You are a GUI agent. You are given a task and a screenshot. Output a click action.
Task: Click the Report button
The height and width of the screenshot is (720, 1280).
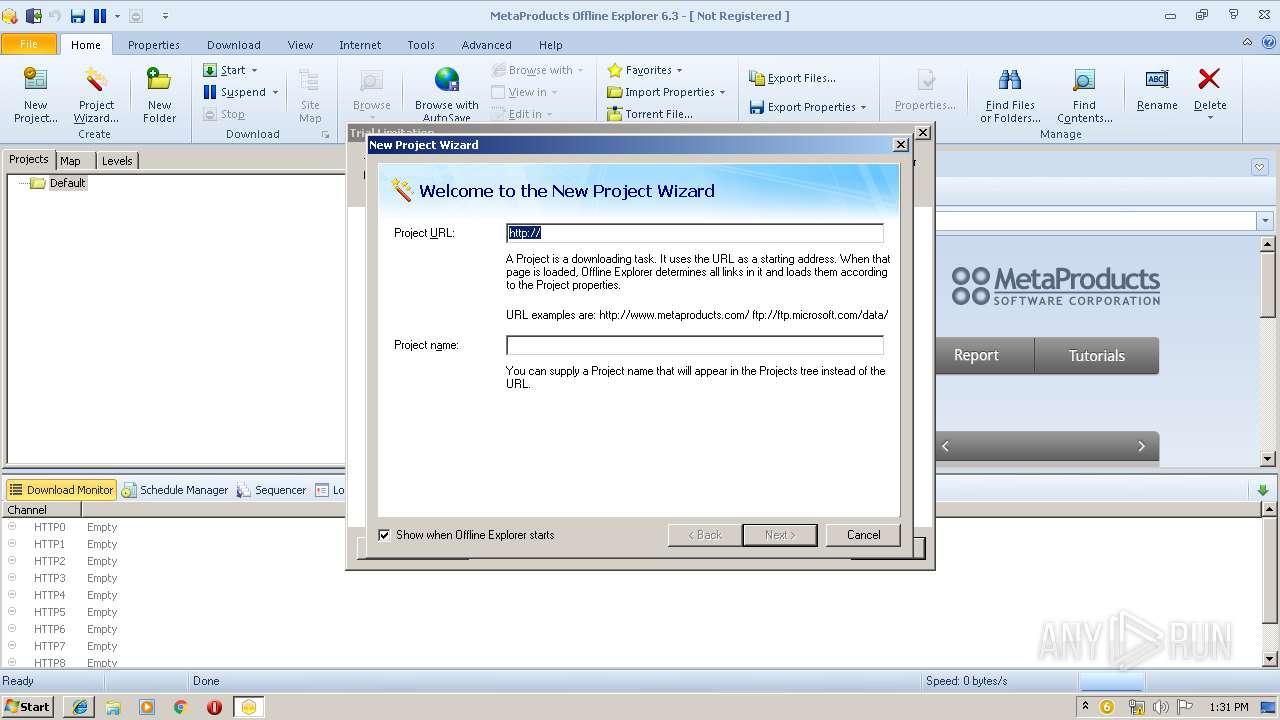coord(976,356)
